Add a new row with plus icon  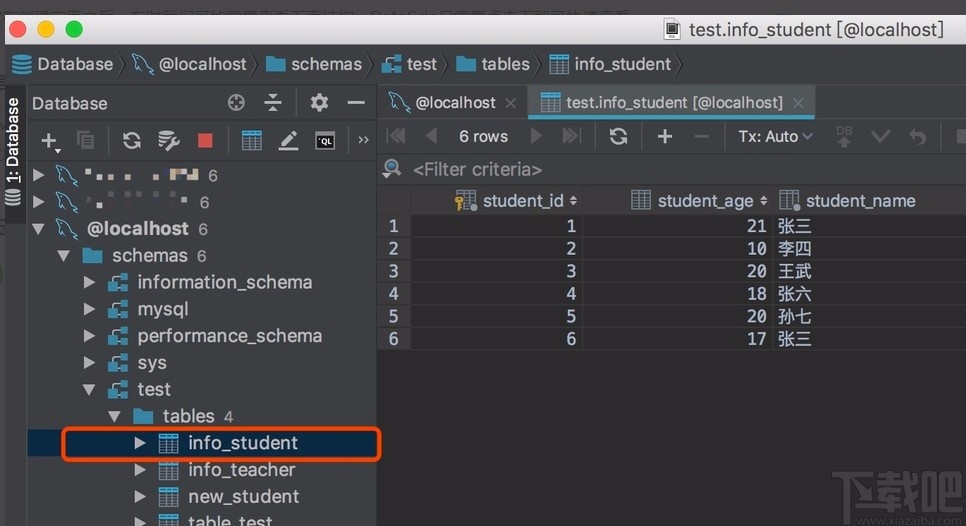click(665, 136)
